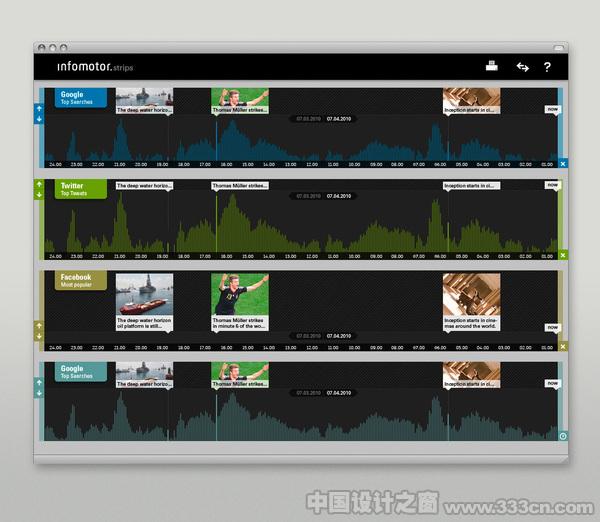Viewport: 600px width, 522px height.
Task: Move the Facebook strip up with its up arrow
Action: (39, 326)
